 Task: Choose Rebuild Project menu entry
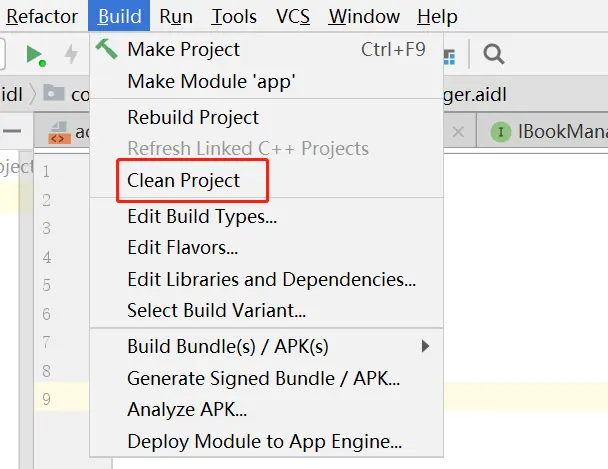[193, 117]
